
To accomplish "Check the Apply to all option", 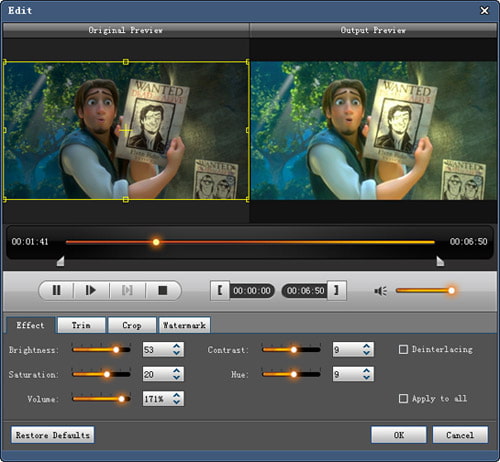I will 403,398.
